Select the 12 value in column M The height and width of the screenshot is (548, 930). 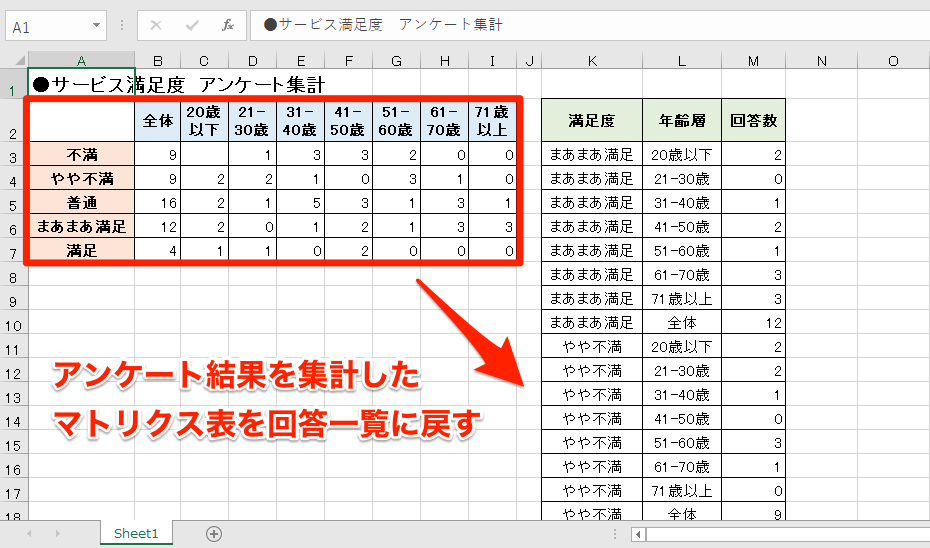[753, 323]
